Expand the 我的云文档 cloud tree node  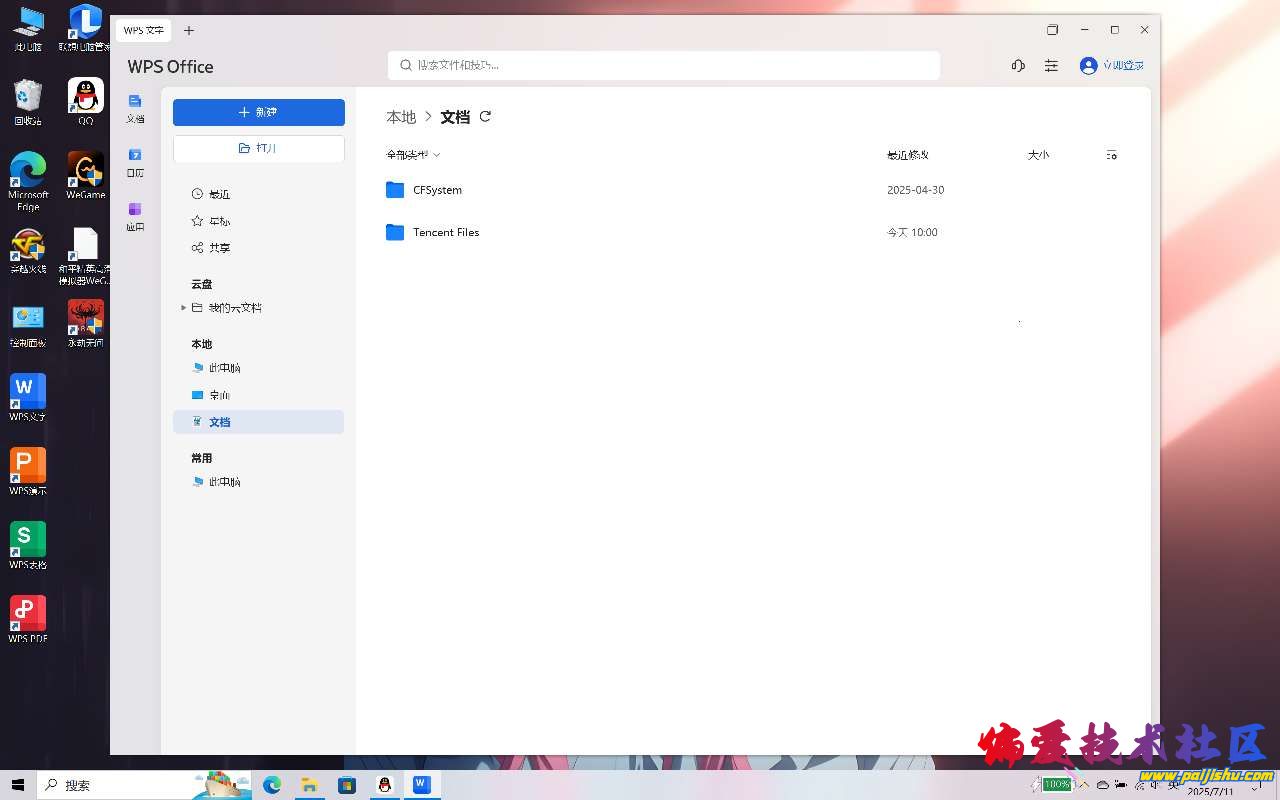point(183,308)
